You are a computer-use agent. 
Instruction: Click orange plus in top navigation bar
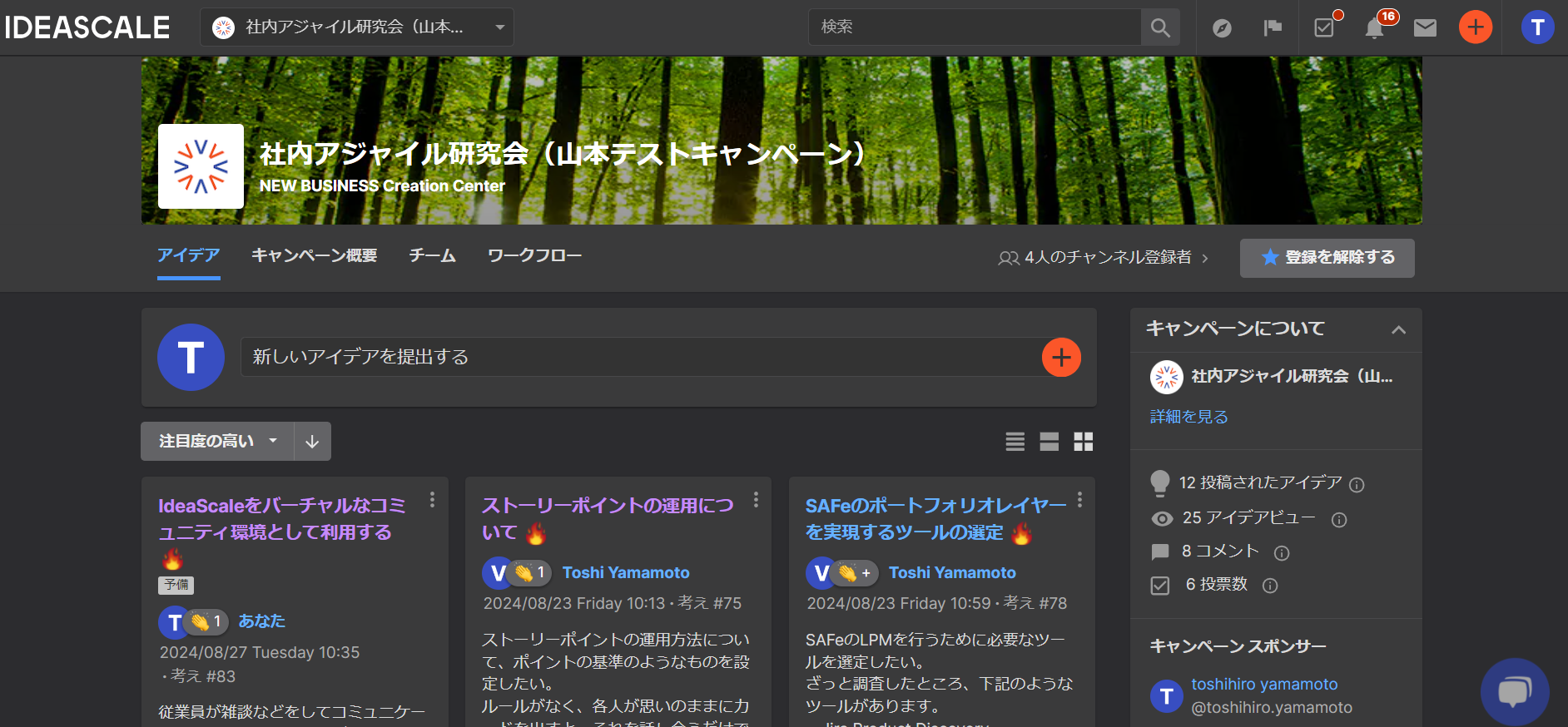[x=1475, y=27]
